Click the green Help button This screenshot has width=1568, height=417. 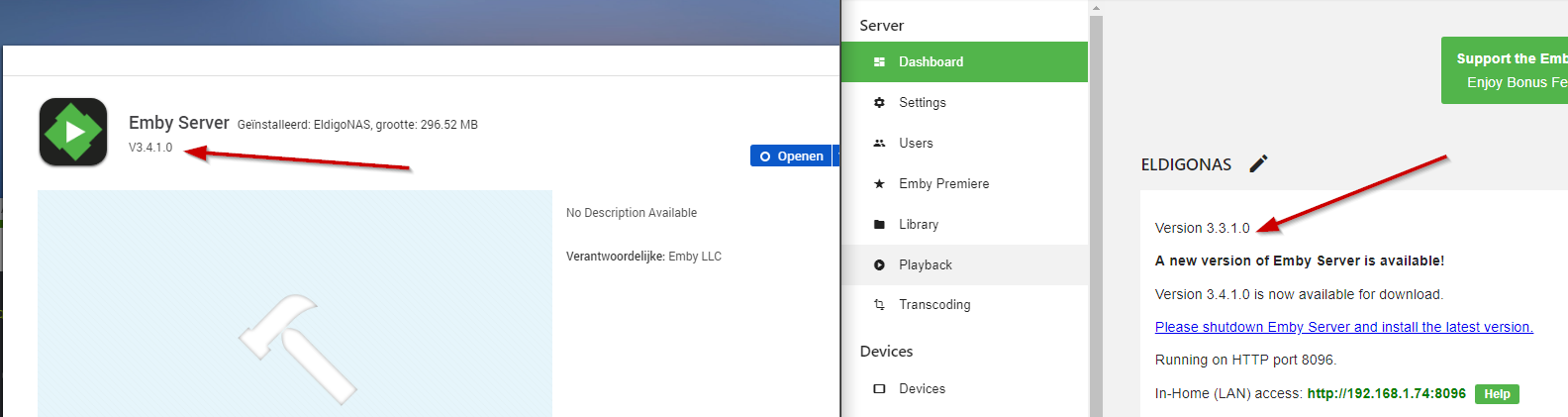pos(1497,393)
